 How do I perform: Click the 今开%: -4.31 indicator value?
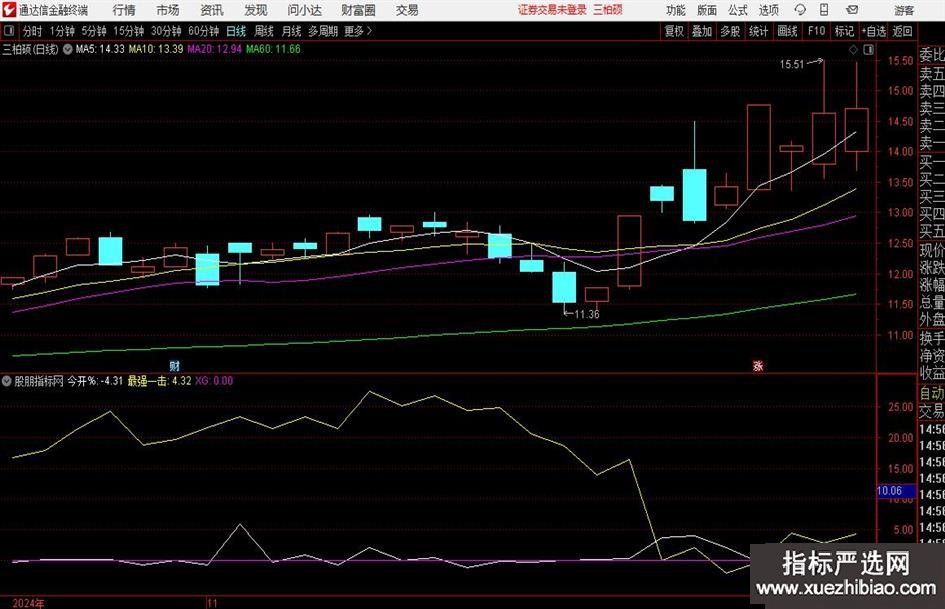[x=95, y=381]
